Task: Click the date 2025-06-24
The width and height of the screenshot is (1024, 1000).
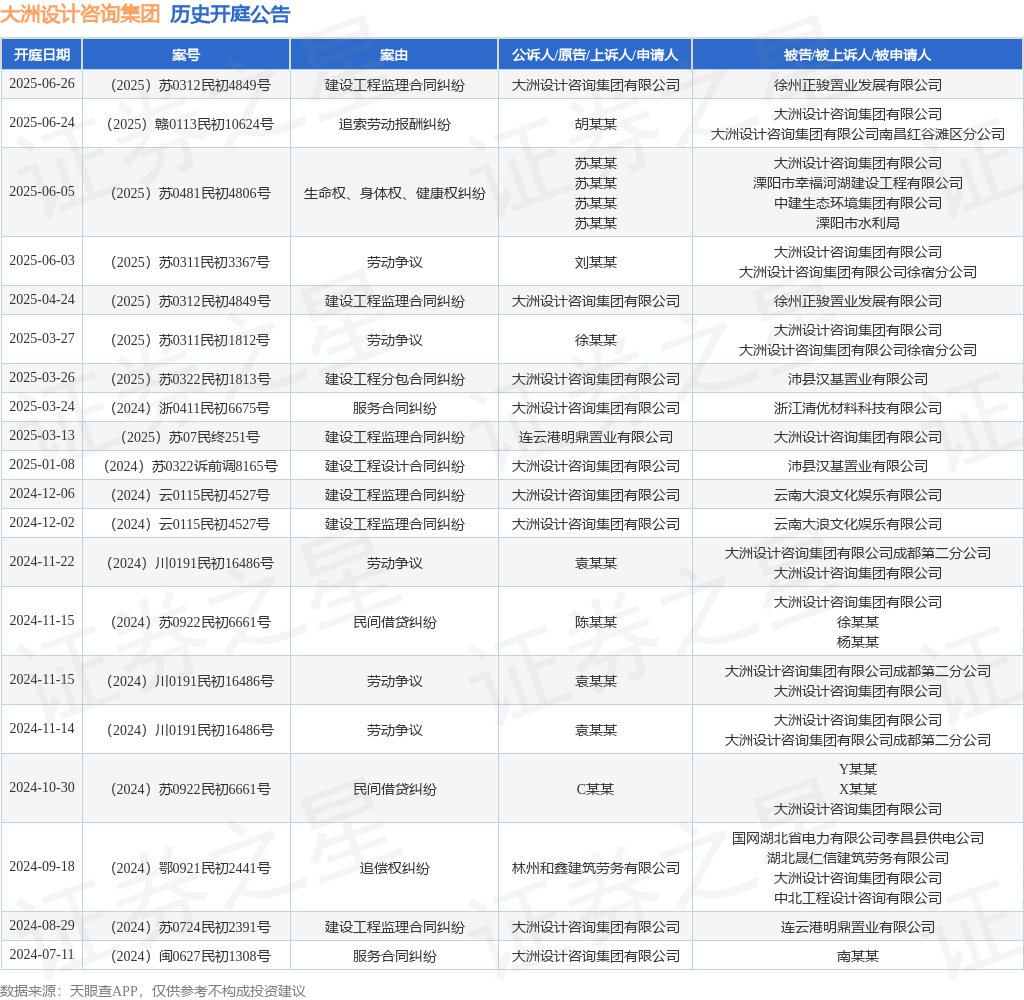Action: pyautogui.click(x=42, y=123)
